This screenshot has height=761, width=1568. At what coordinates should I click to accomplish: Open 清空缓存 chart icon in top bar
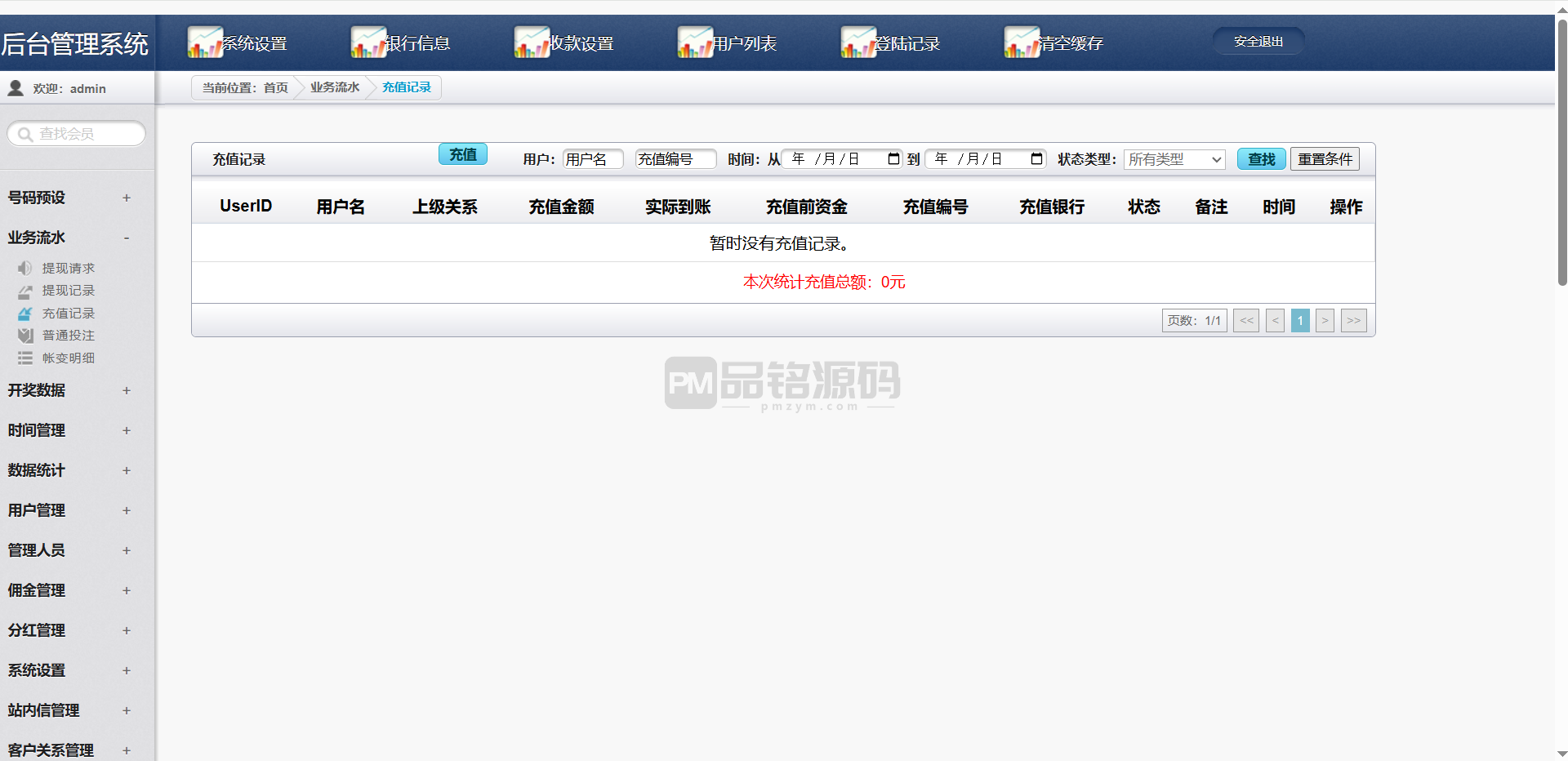coord(1022,42)
